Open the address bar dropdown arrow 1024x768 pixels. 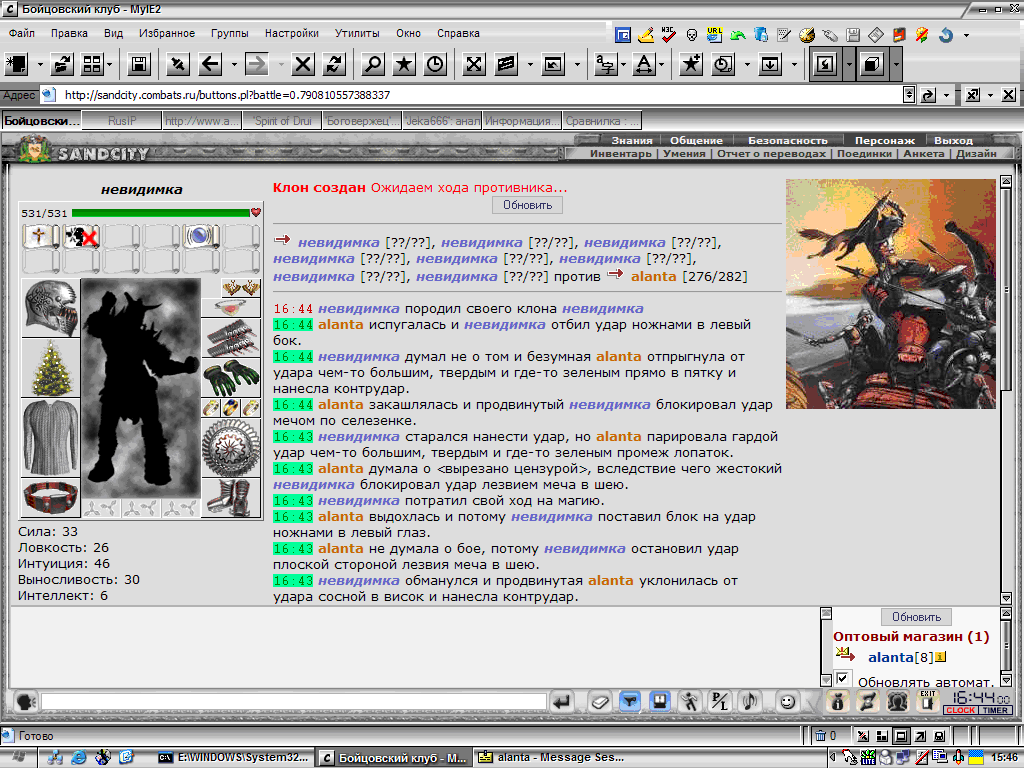coord(908,95)
